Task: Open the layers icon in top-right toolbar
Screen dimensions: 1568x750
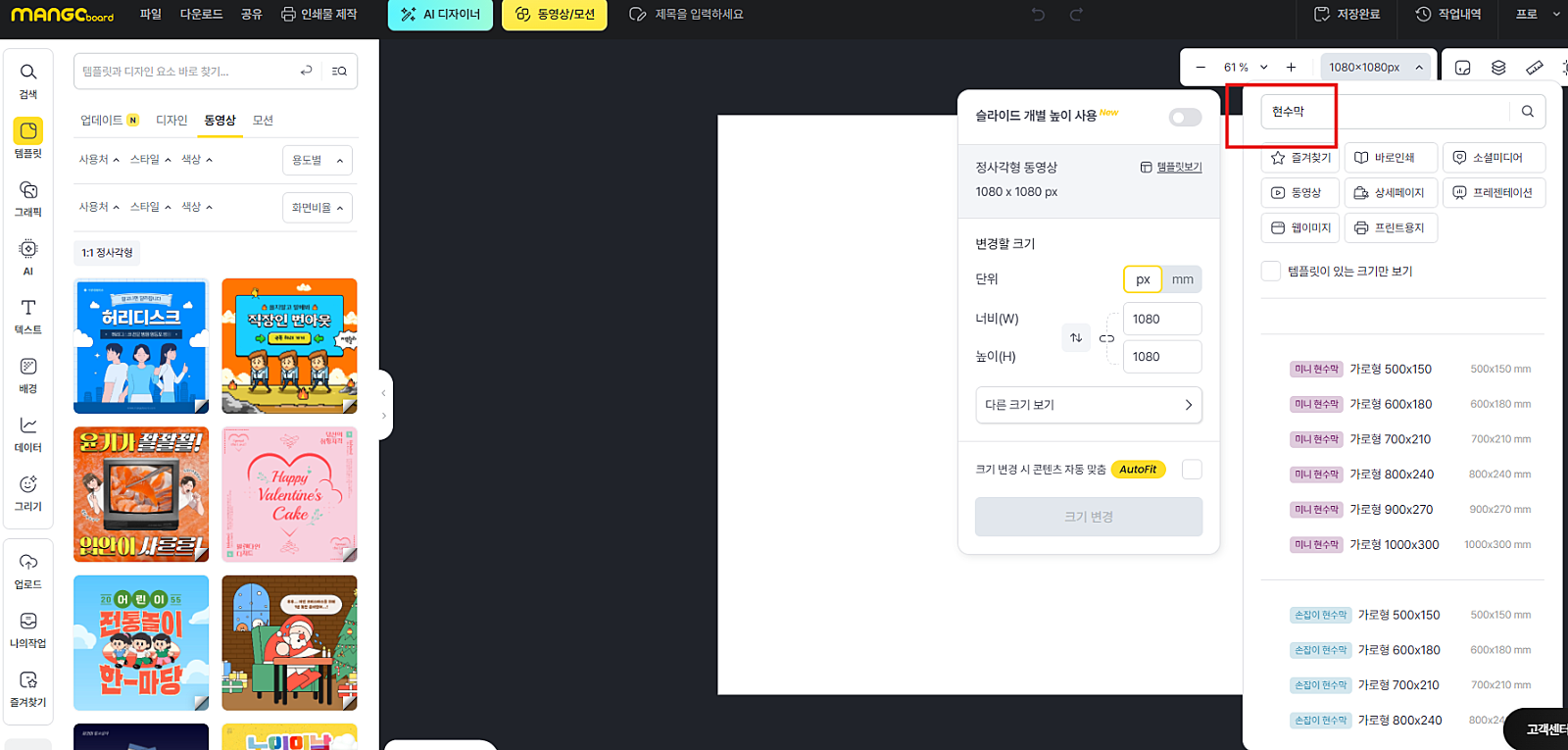Action: pos(1498,68)
